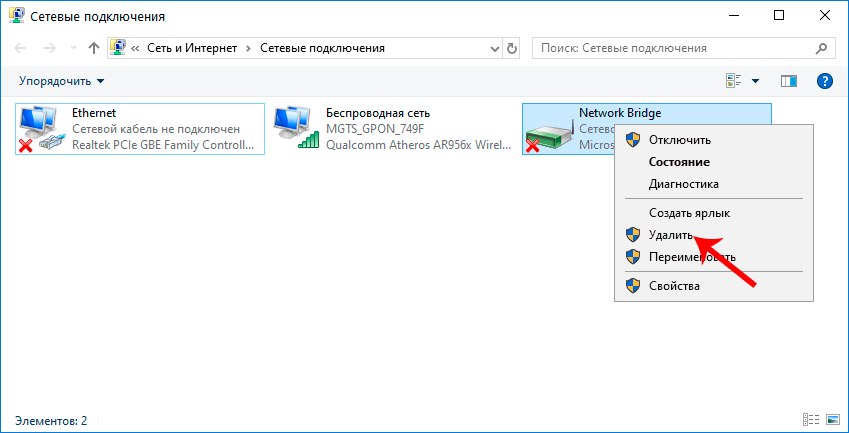Click the Network Bridge name label
Screen dimensions: 849x433
pos(620,113)
